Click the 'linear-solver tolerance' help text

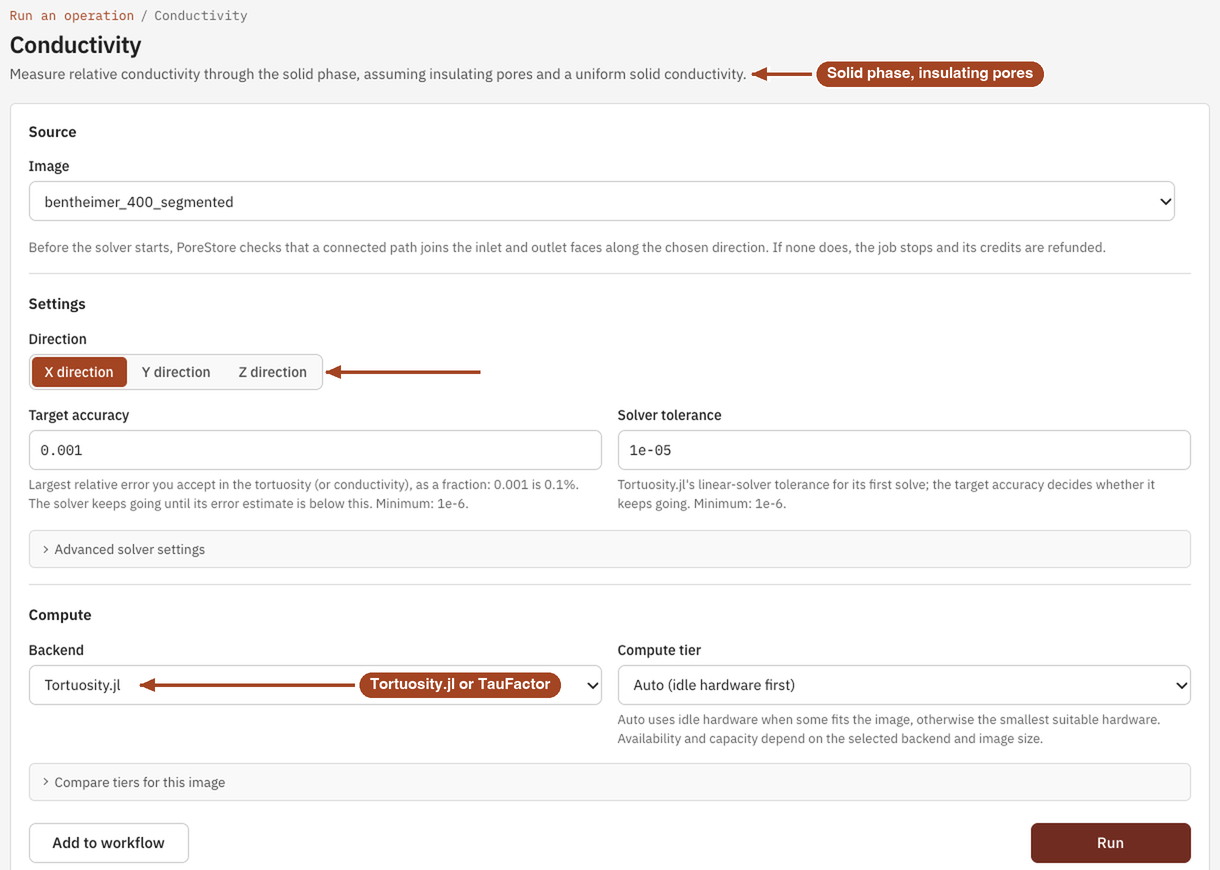click(x=887, y=494)
